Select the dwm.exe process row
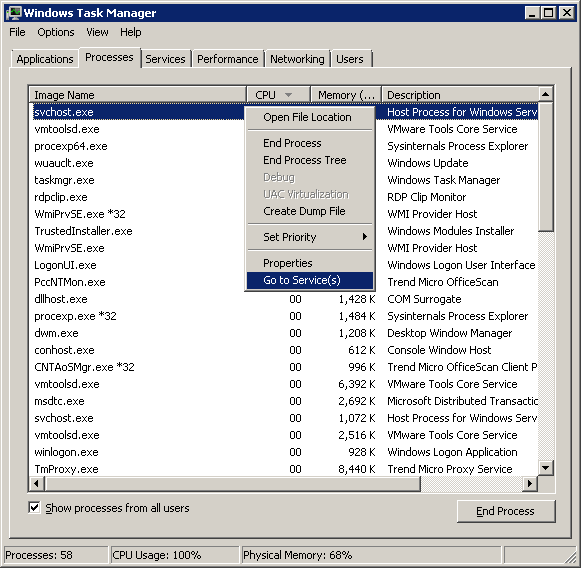Viewport: 581px width, 568px height. coord(283,333)
